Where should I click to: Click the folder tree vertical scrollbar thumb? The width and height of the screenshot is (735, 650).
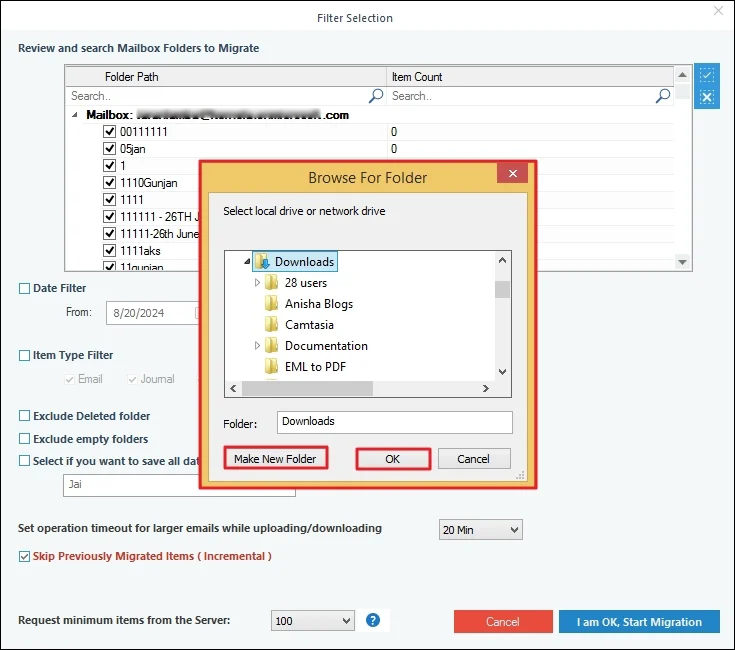pos(502,289)
